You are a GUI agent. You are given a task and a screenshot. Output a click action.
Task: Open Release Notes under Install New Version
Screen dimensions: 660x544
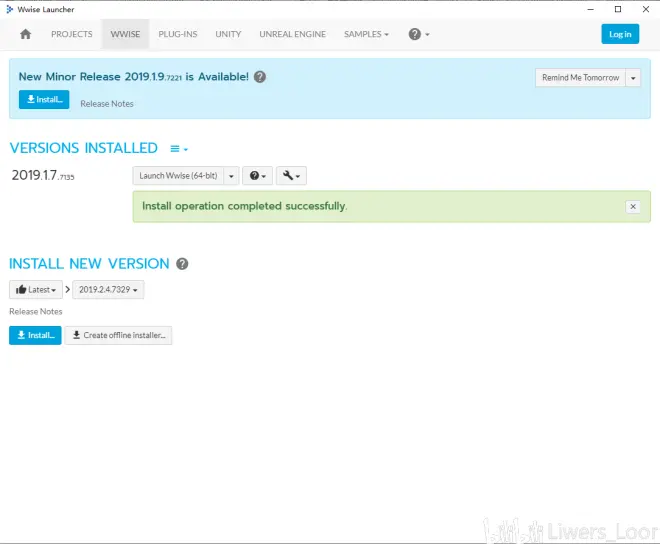click(x=36, y=312)
